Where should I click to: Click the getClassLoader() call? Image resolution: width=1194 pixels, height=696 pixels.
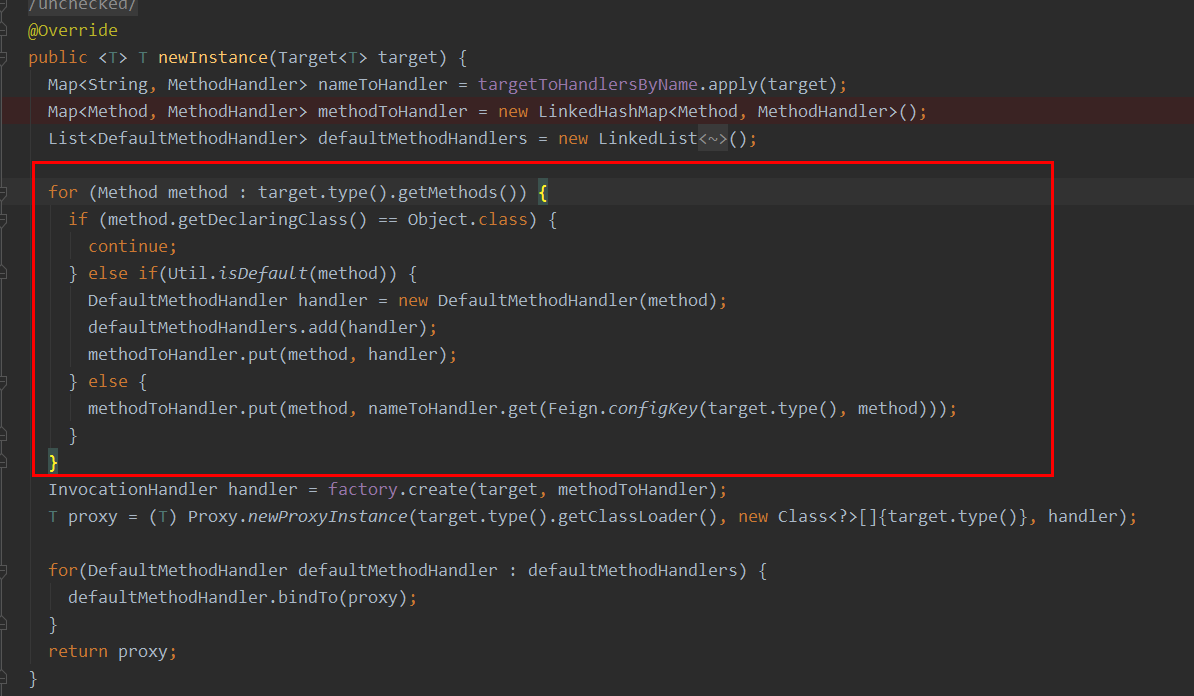pos(637,517)
